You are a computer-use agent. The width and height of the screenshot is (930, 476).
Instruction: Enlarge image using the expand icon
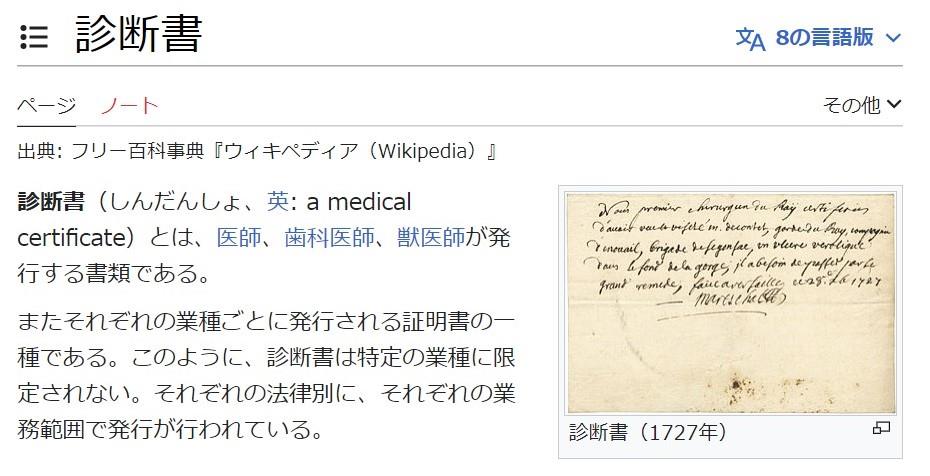tap(881, 427)
